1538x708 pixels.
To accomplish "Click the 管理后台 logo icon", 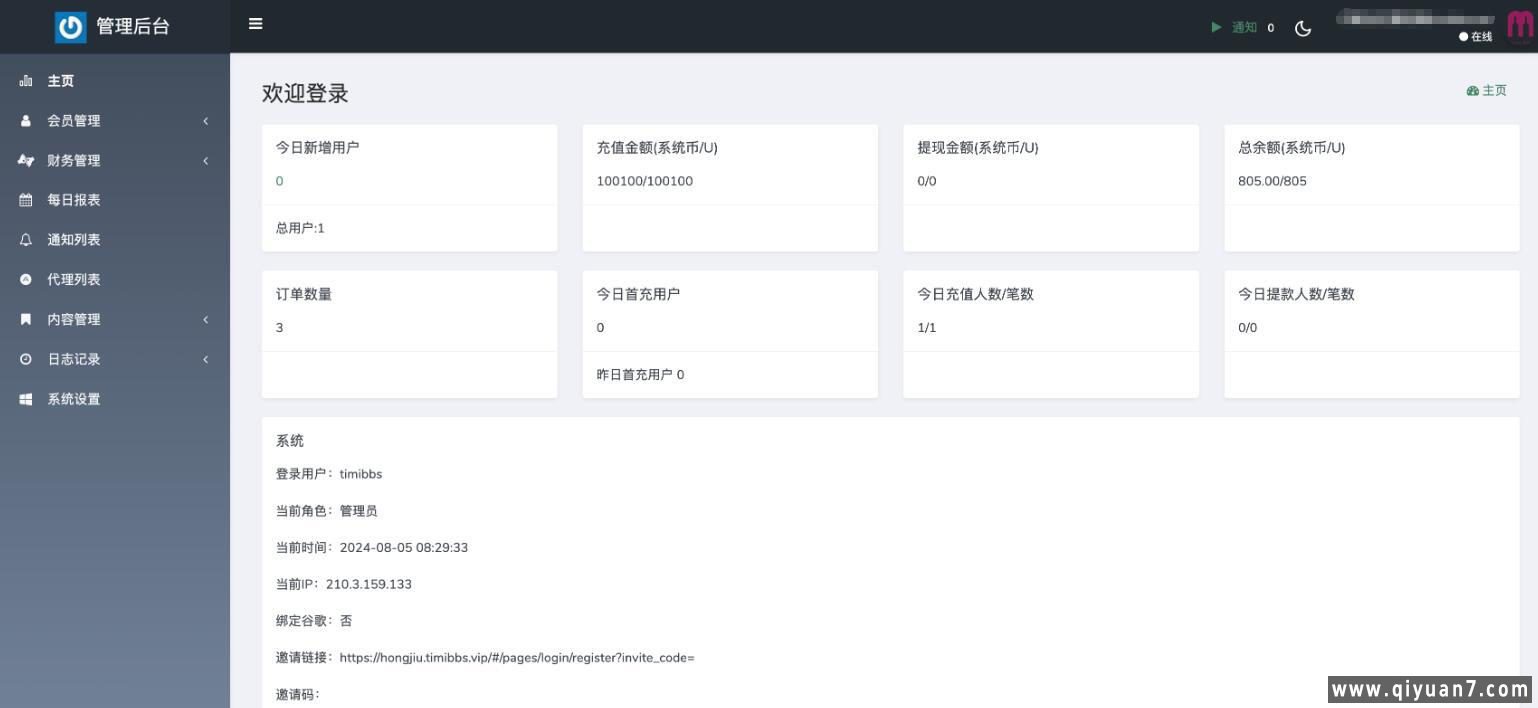I will click(70, 27).
